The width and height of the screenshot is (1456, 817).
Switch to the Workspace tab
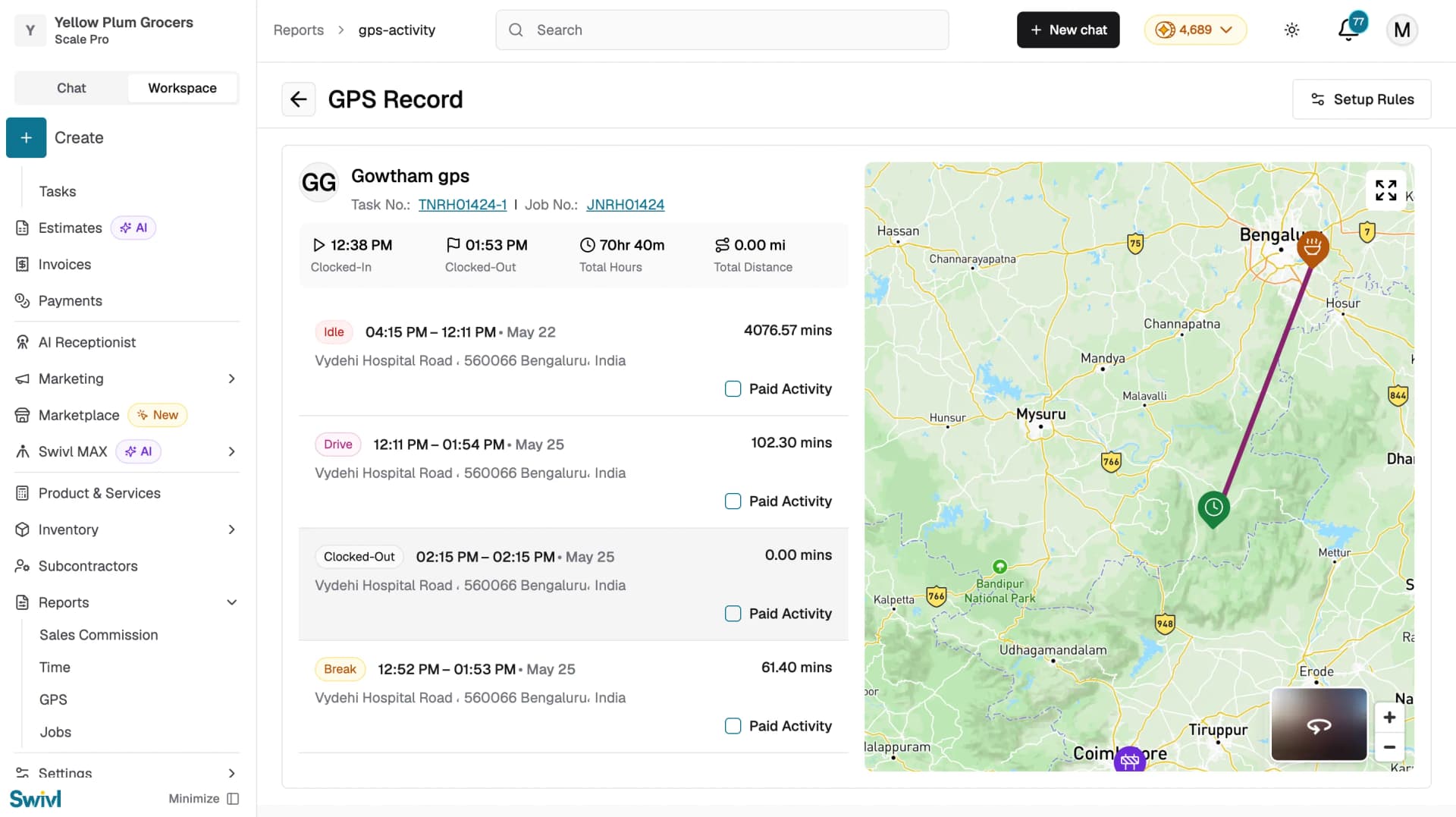(182, 88)
